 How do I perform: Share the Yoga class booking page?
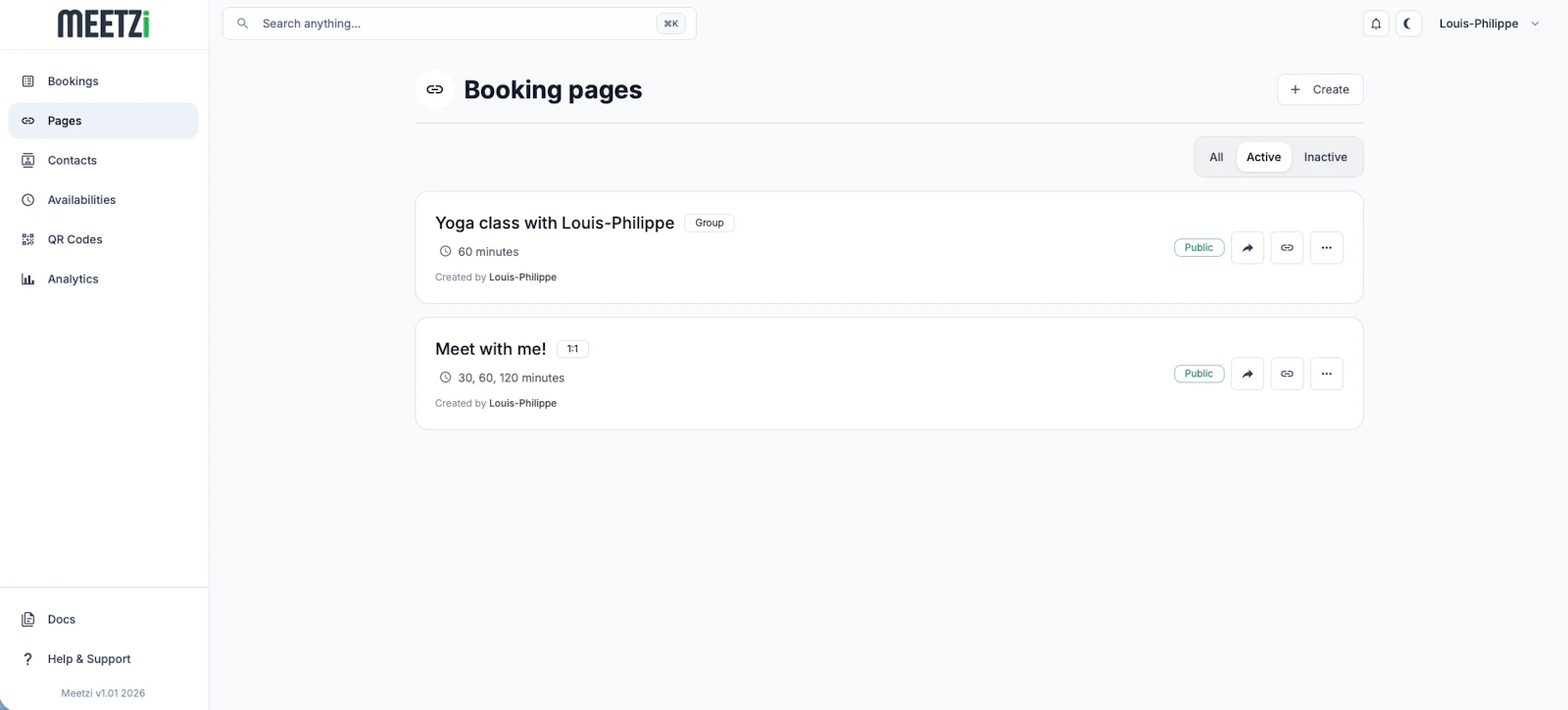[1248, 248]
